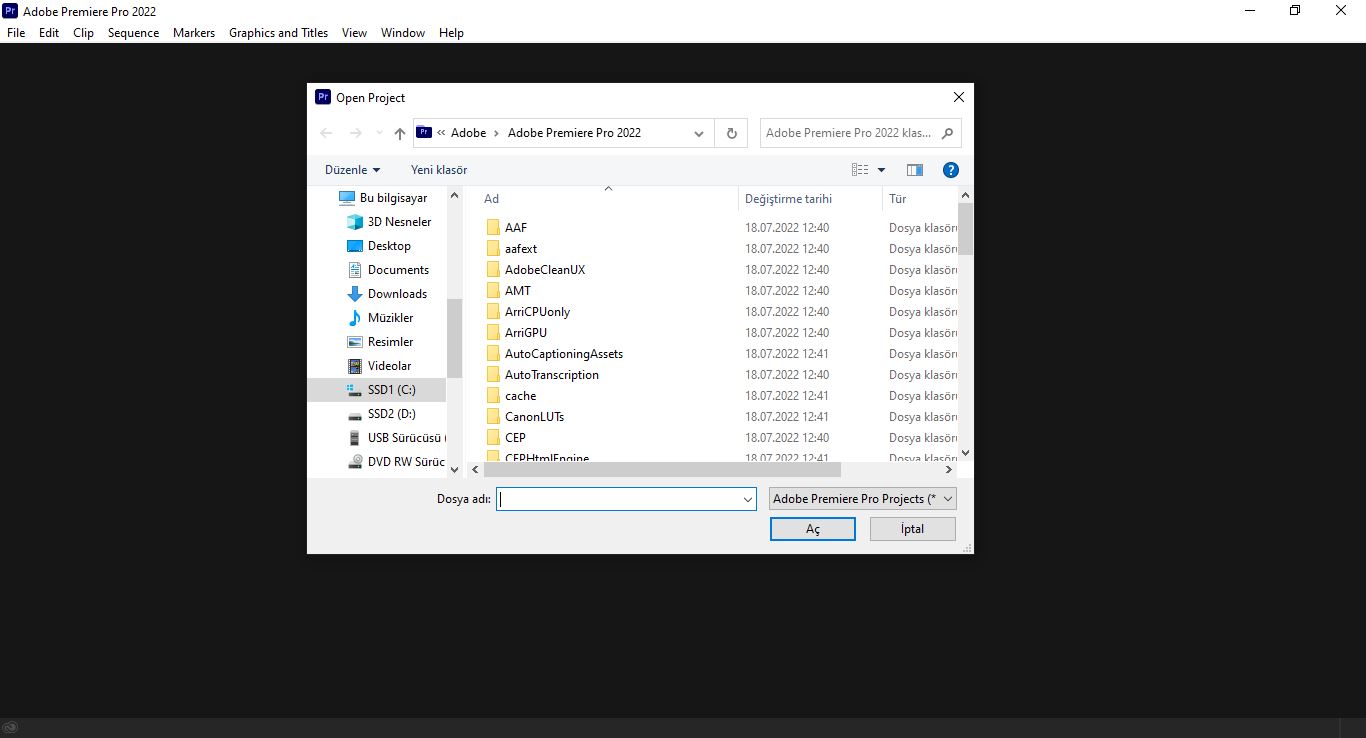Select the SSD2 (D:) drive
Viewport: 1366px width, 738px height.
(x=381, y=414)
